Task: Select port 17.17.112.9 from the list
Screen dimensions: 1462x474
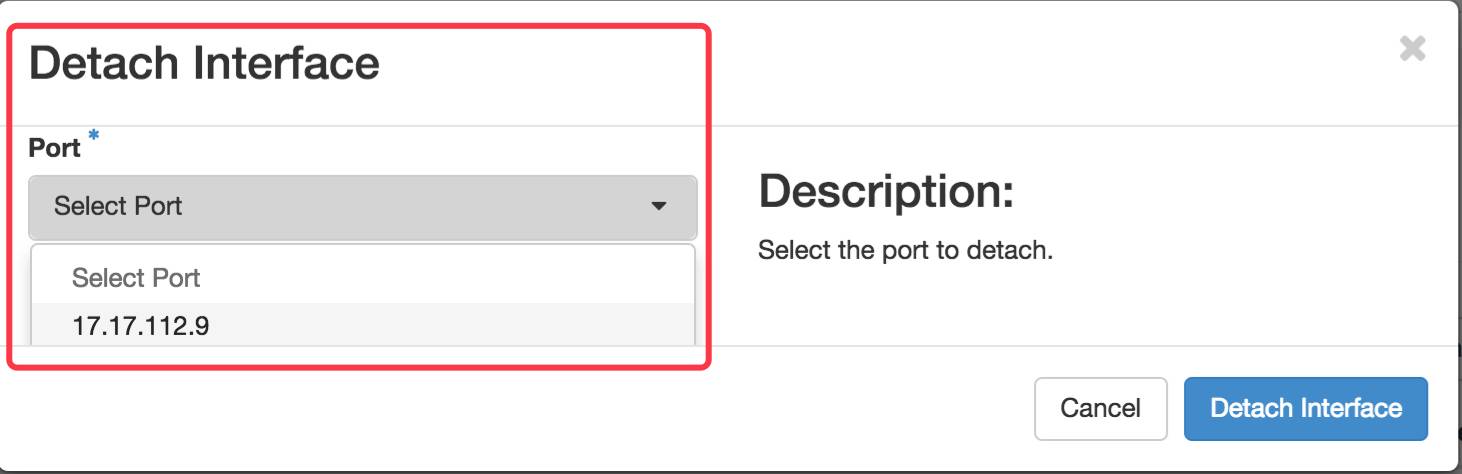Action: click(x=140, y=326)
